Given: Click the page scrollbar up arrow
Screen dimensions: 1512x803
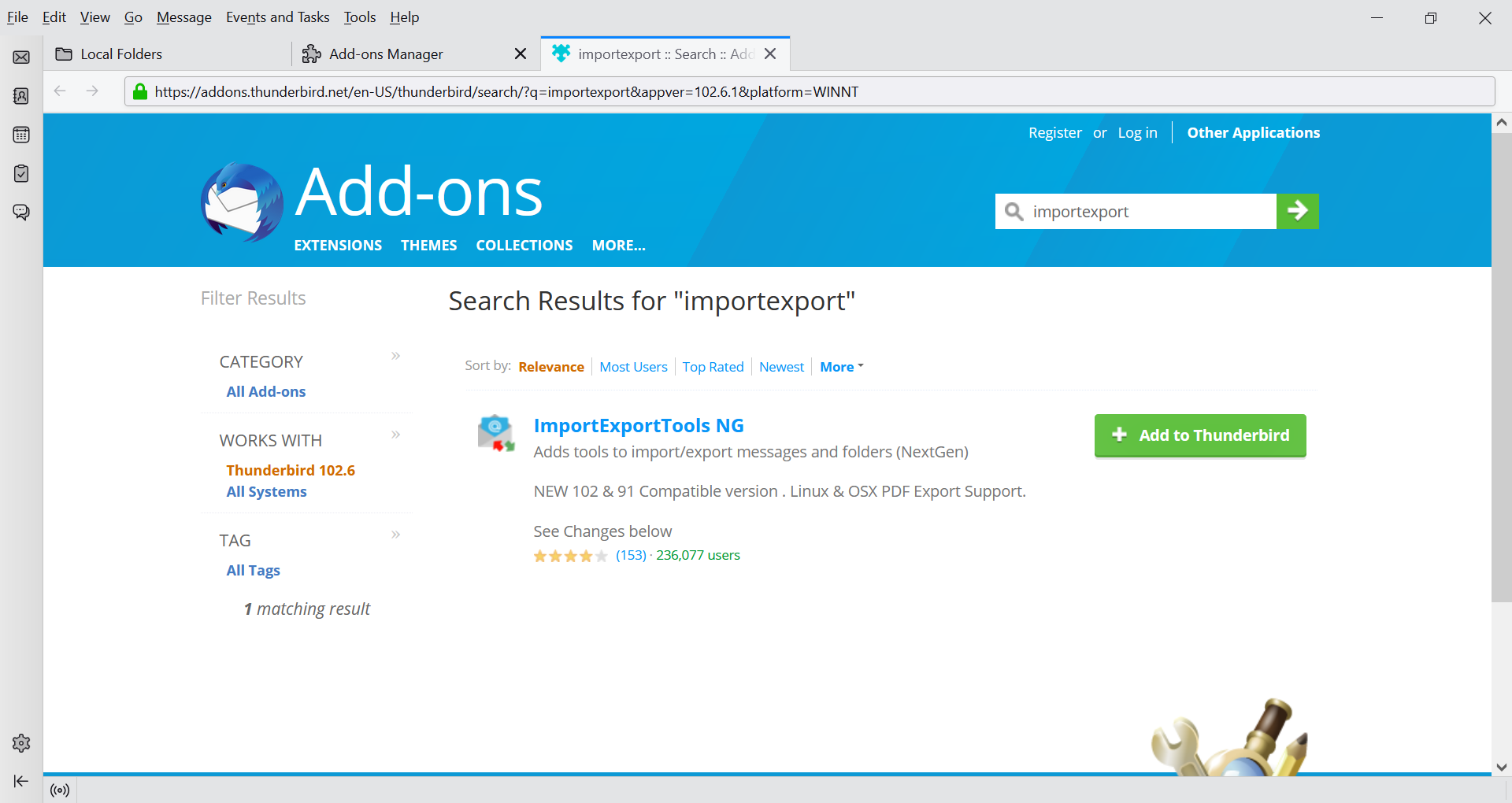Looking at the screenshot, I should (1502, 122).
